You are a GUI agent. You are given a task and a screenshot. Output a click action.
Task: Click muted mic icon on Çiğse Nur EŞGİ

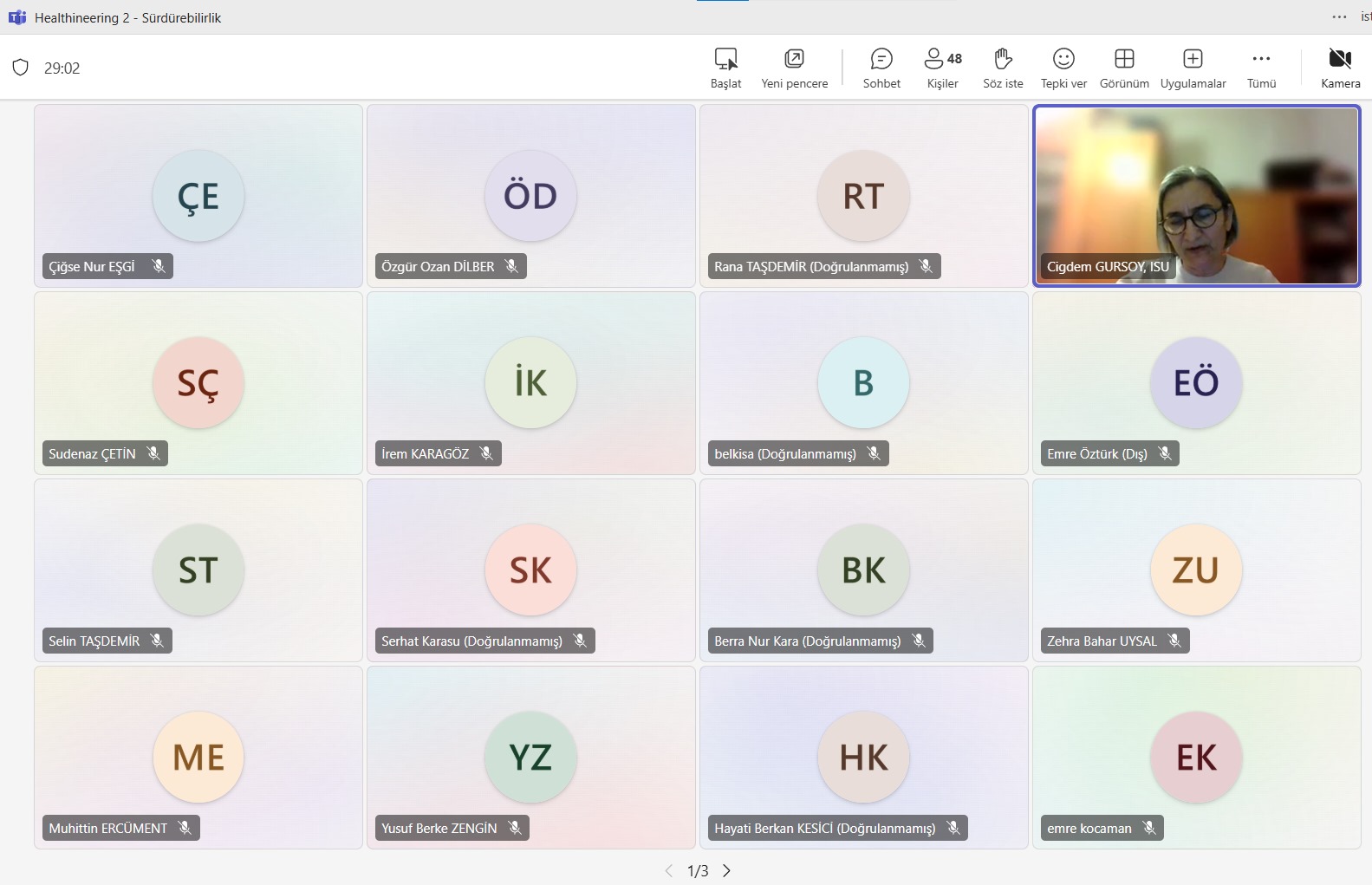click(159, 266)
